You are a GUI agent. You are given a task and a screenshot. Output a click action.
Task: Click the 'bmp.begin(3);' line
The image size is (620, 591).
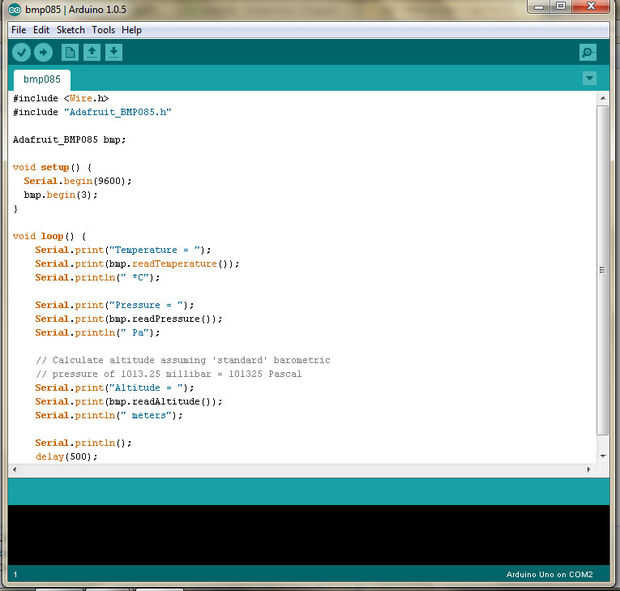pos(60,195)
